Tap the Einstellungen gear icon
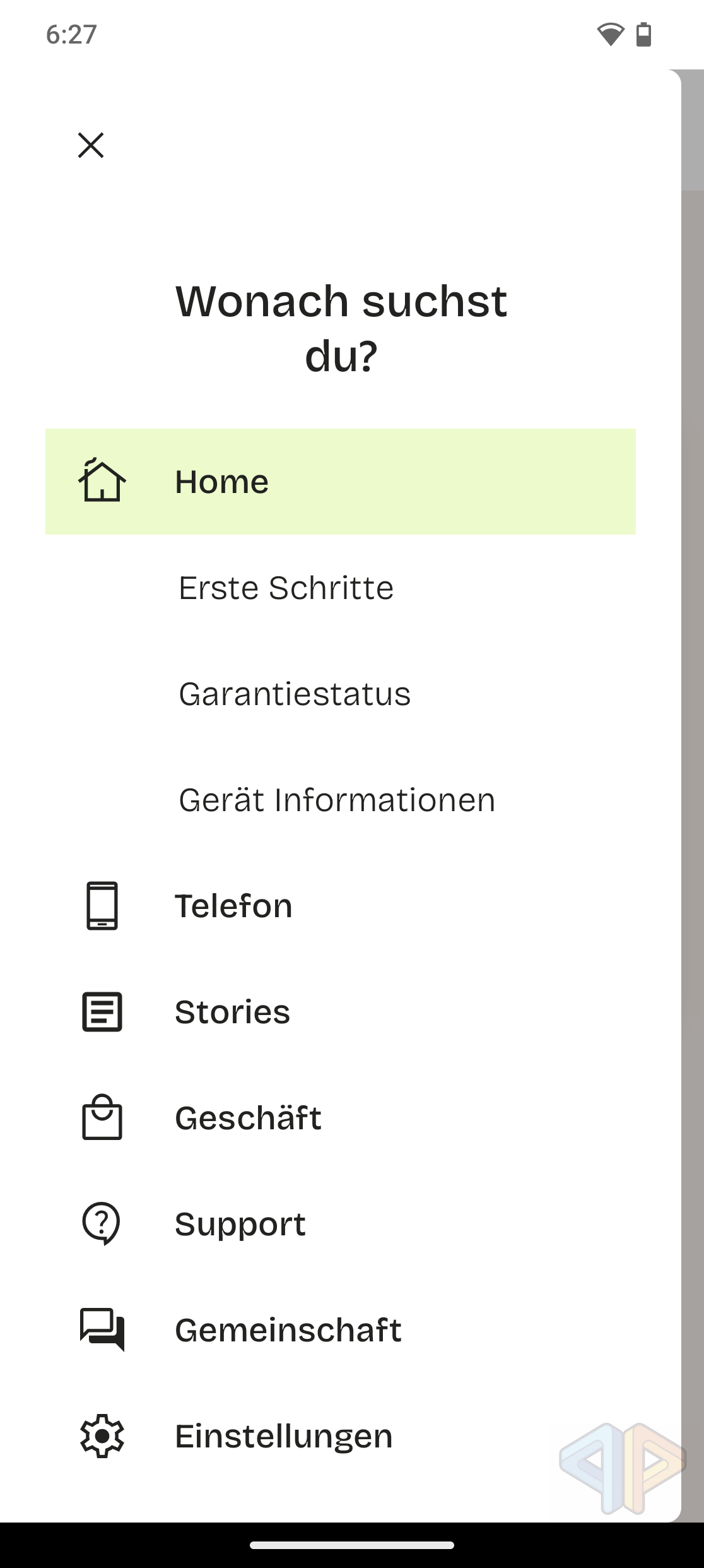This screenshot has height=1568, width=704. pos(102,1436)
